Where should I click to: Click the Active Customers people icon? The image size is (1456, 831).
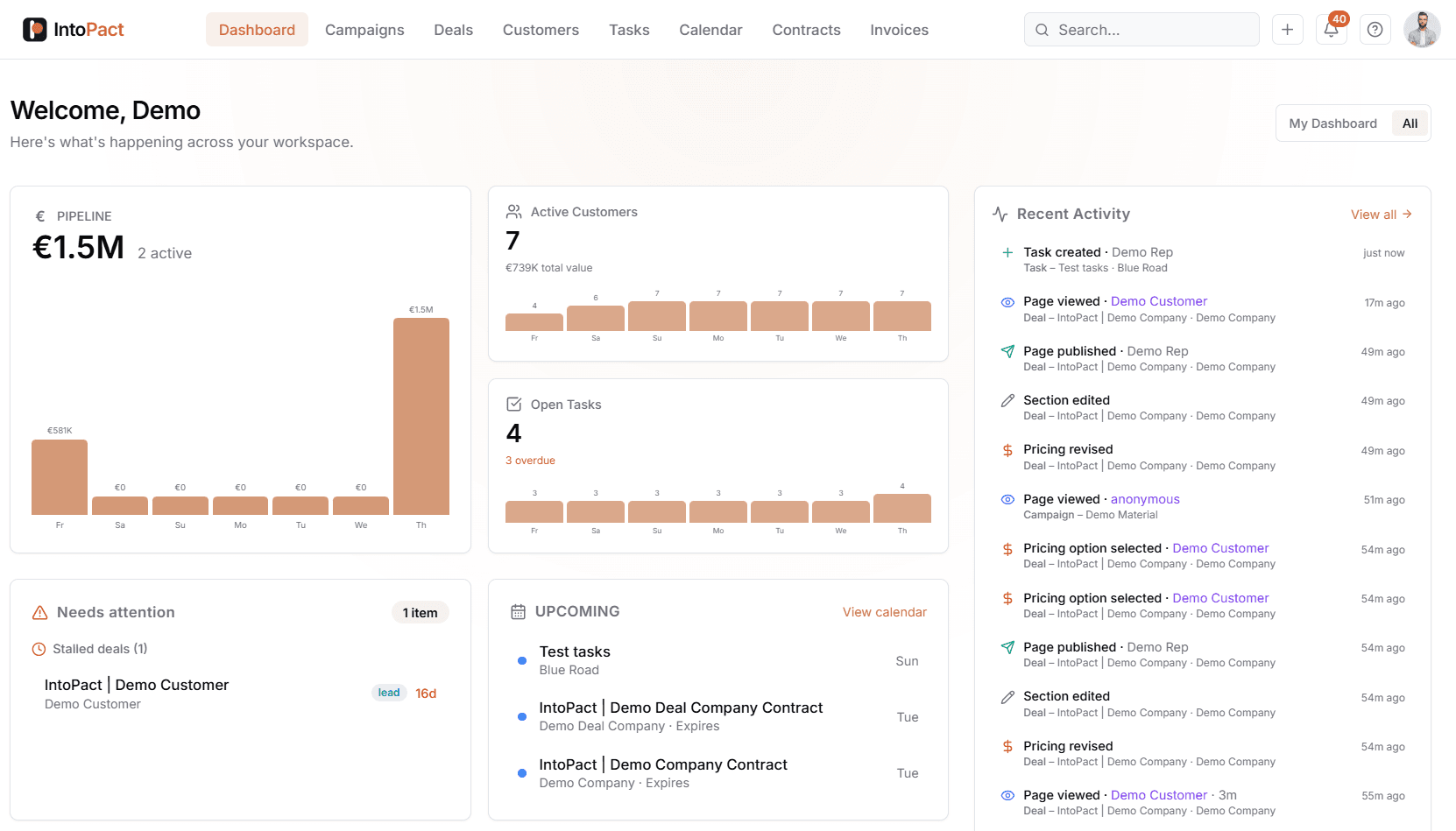point(514,212)
